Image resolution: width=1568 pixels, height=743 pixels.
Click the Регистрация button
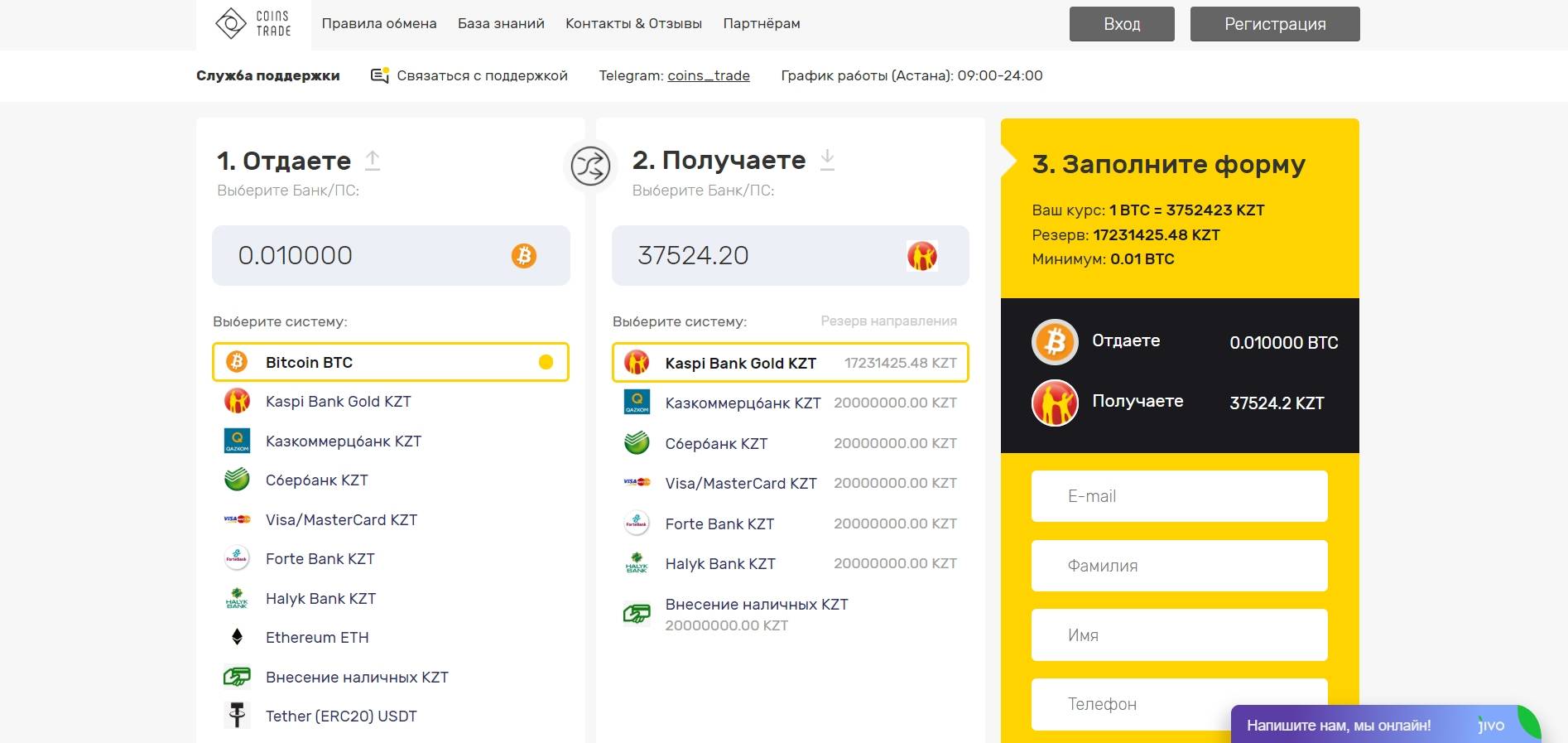tap(1275, 24)
